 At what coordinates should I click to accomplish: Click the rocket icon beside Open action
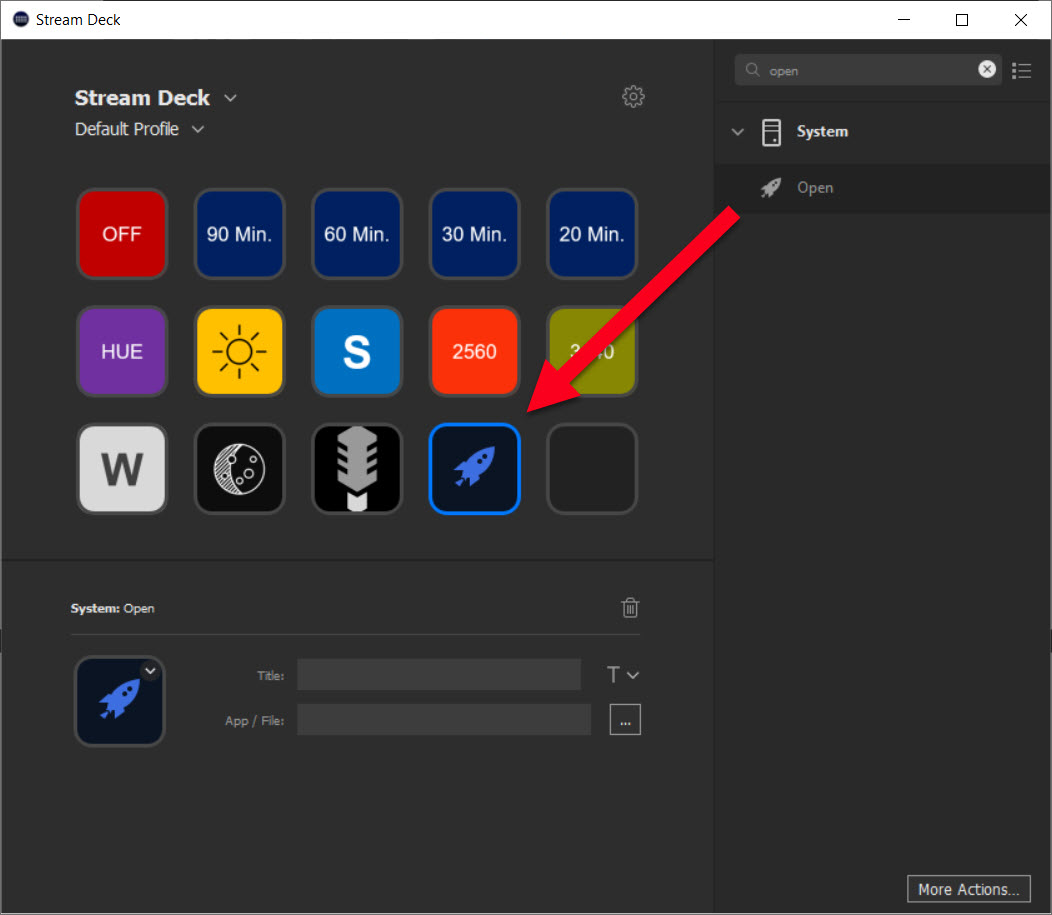tap(771, 188)
